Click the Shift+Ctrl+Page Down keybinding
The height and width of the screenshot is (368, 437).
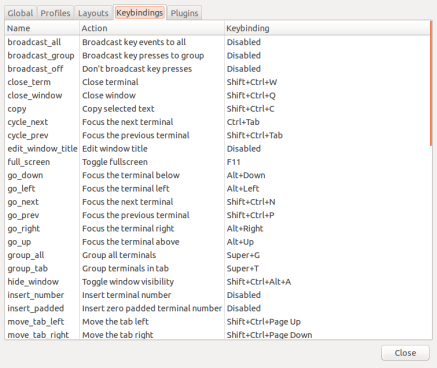pos(270,335)
